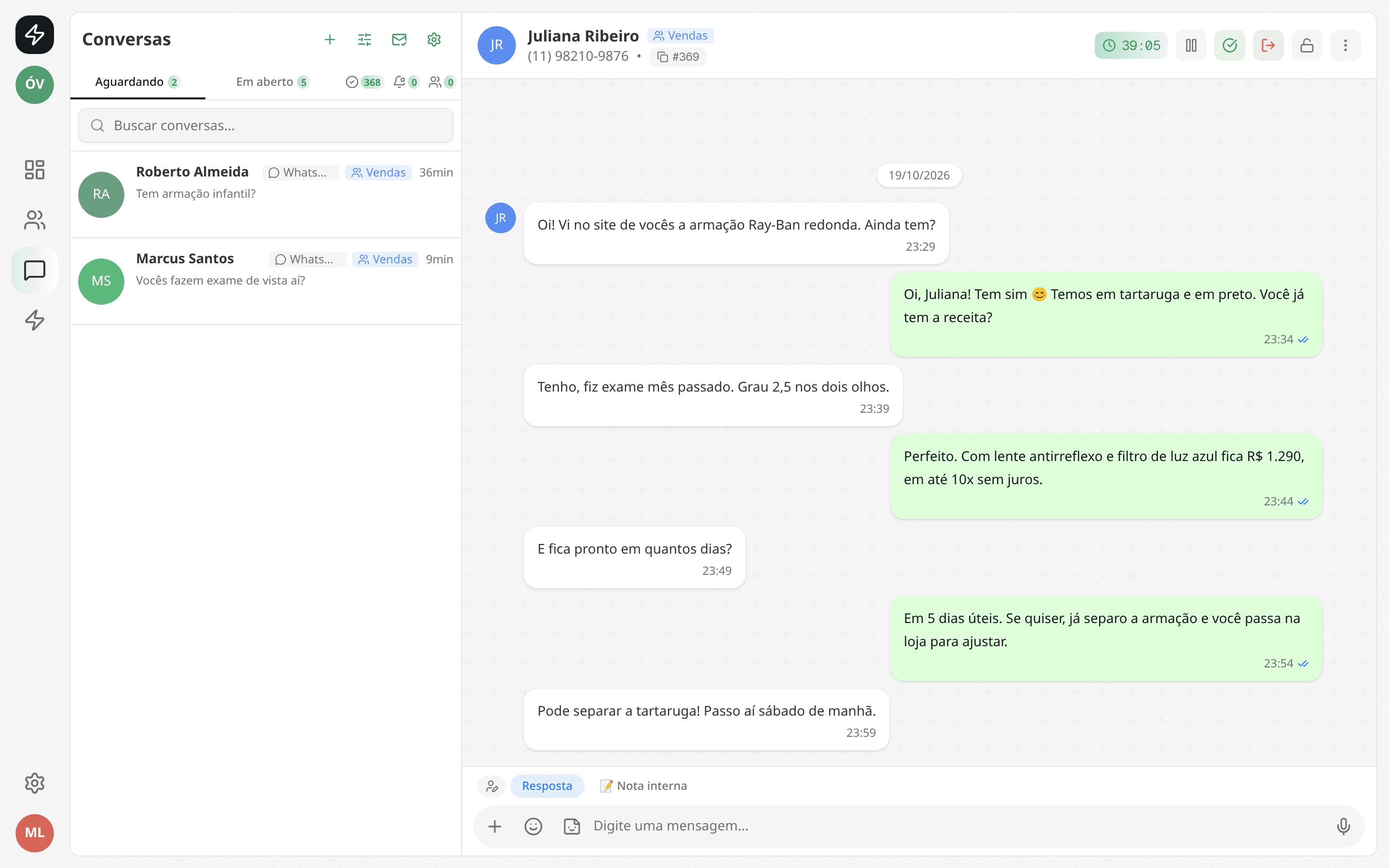Pause the conversation with pause icon
This screenshot has height=868, width=1389.
(x=1191, y=45)
